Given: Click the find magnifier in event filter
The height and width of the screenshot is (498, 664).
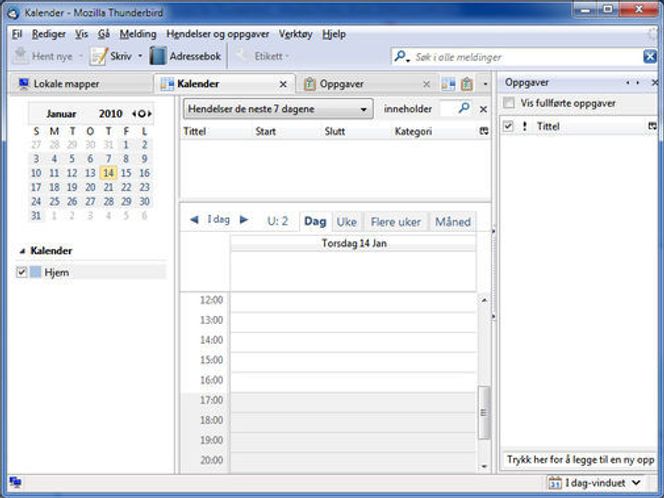Looking at the screenshot, I should (464, 108).
